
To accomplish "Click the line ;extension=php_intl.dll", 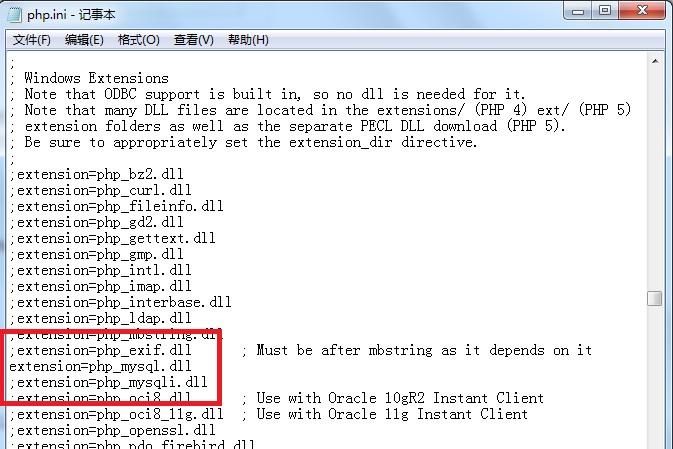I will [100, 270].
